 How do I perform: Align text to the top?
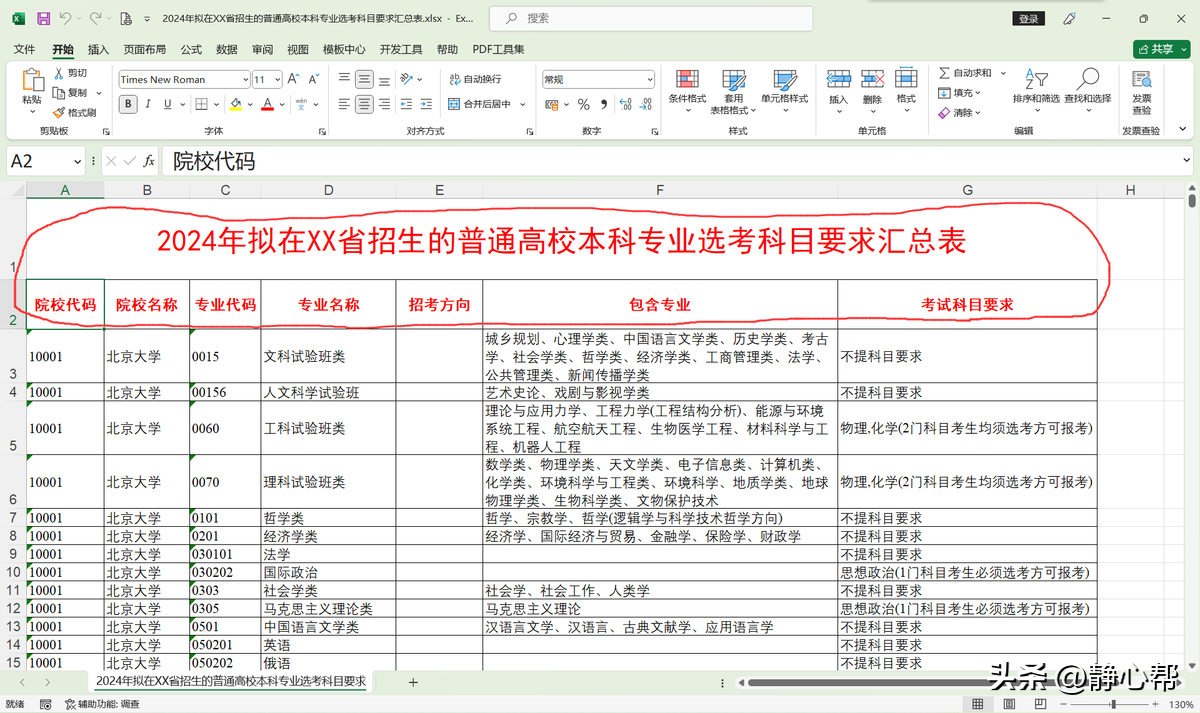(x=344, y=78)
